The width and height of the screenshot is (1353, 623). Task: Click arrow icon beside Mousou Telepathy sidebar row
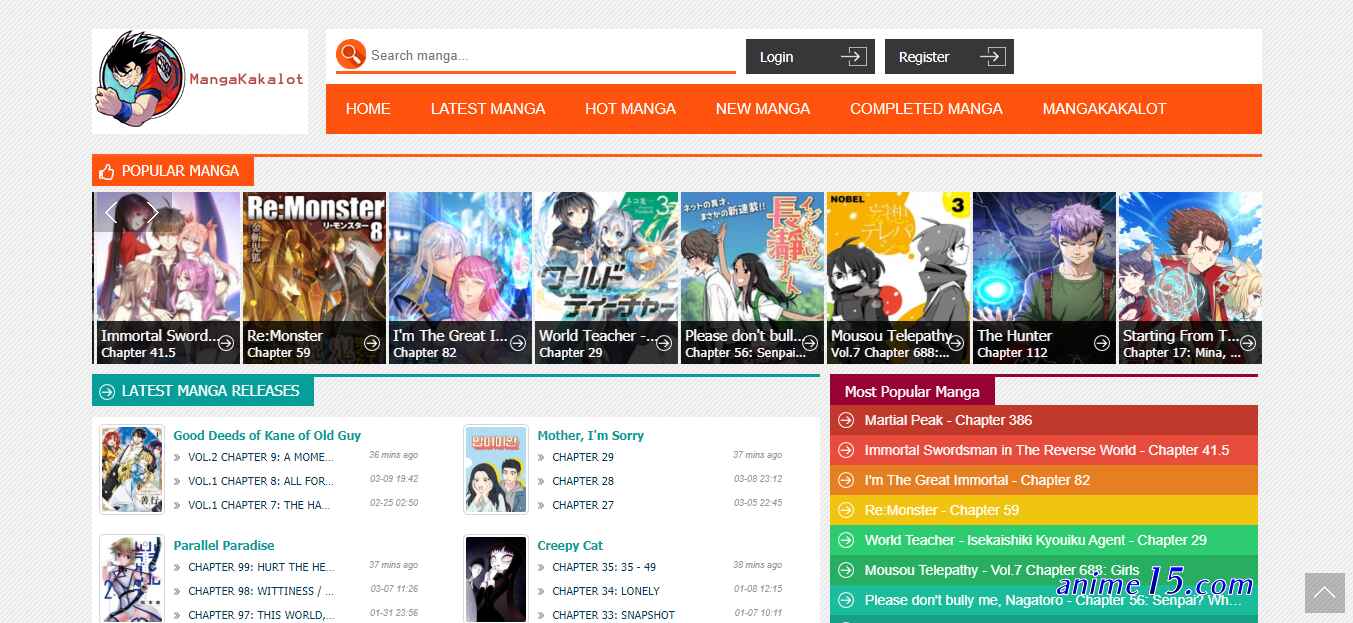(x=846, y=570)
